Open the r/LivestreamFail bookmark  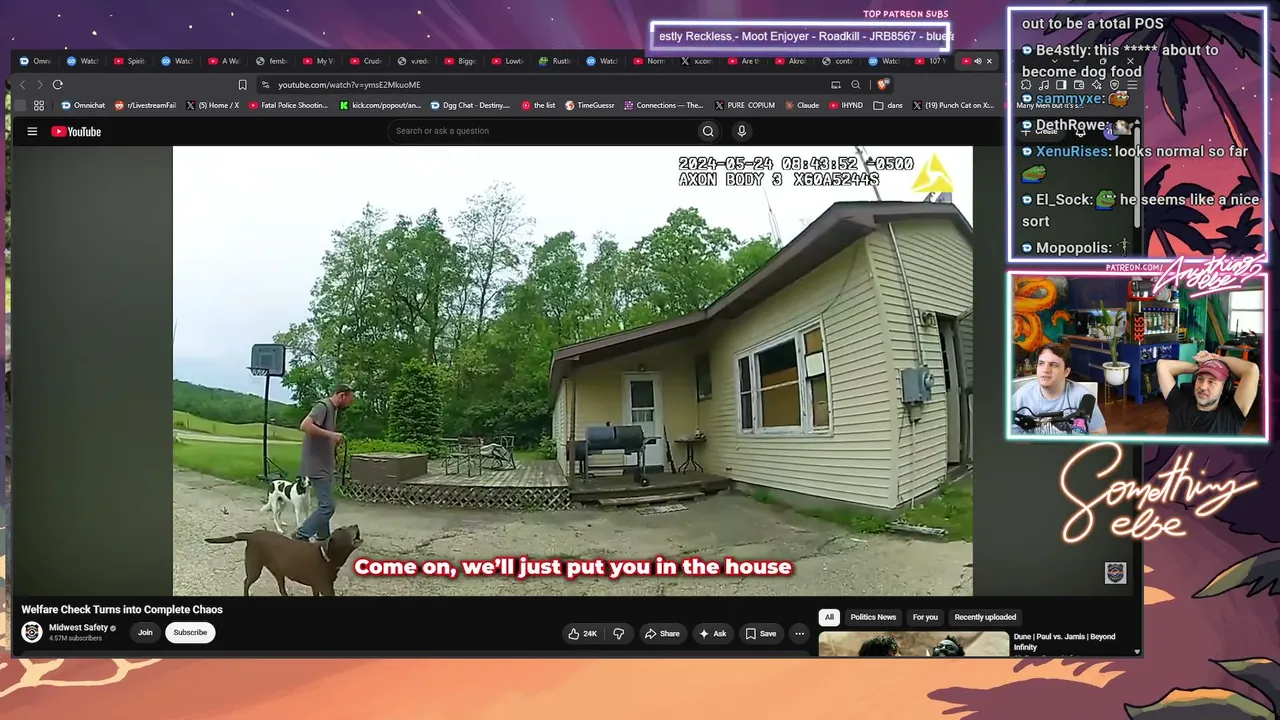(146, 105)
